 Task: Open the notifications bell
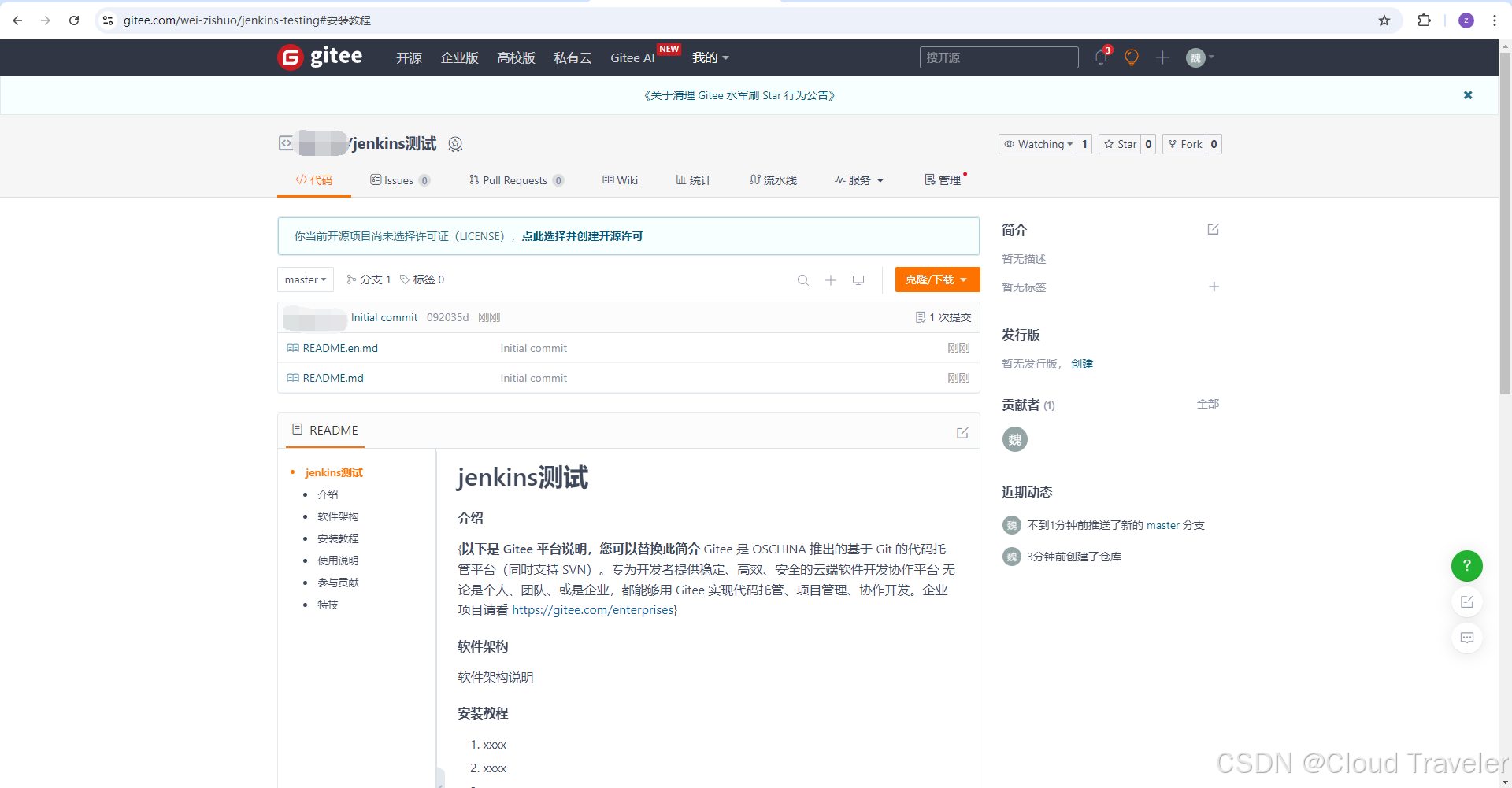(1101, 57)
